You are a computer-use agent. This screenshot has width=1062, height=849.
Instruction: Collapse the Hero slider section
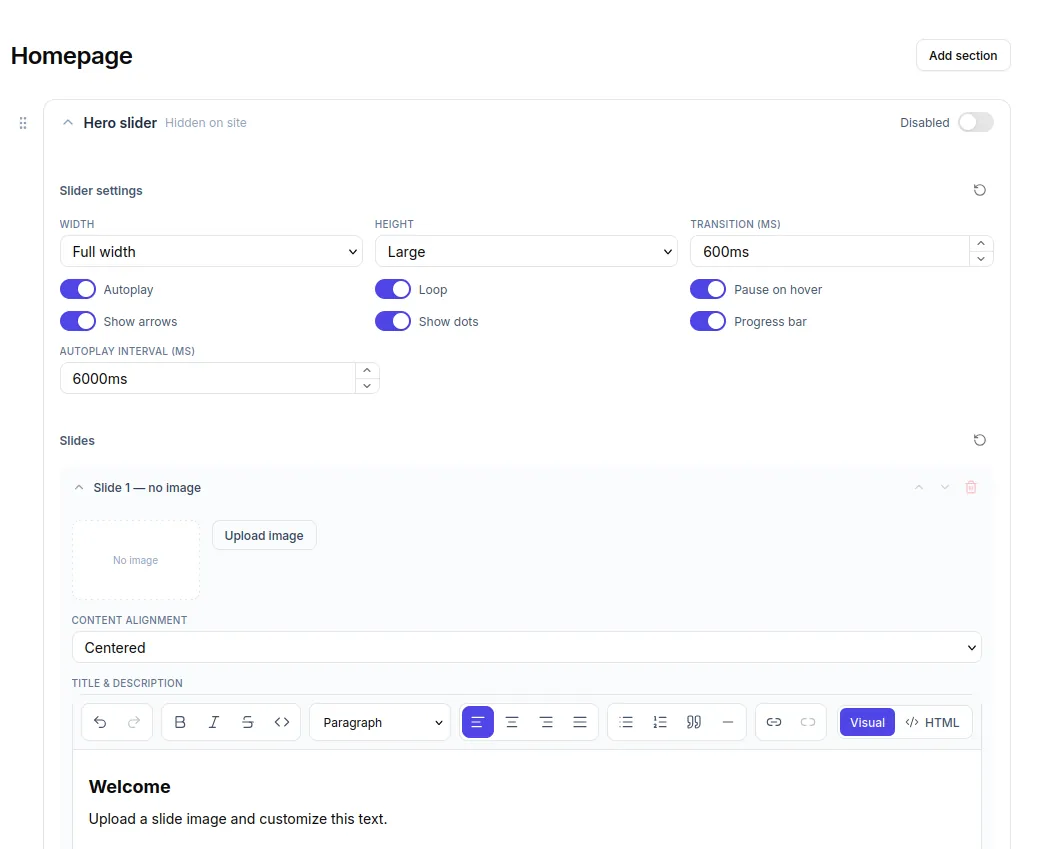click(x=68, y=123)
